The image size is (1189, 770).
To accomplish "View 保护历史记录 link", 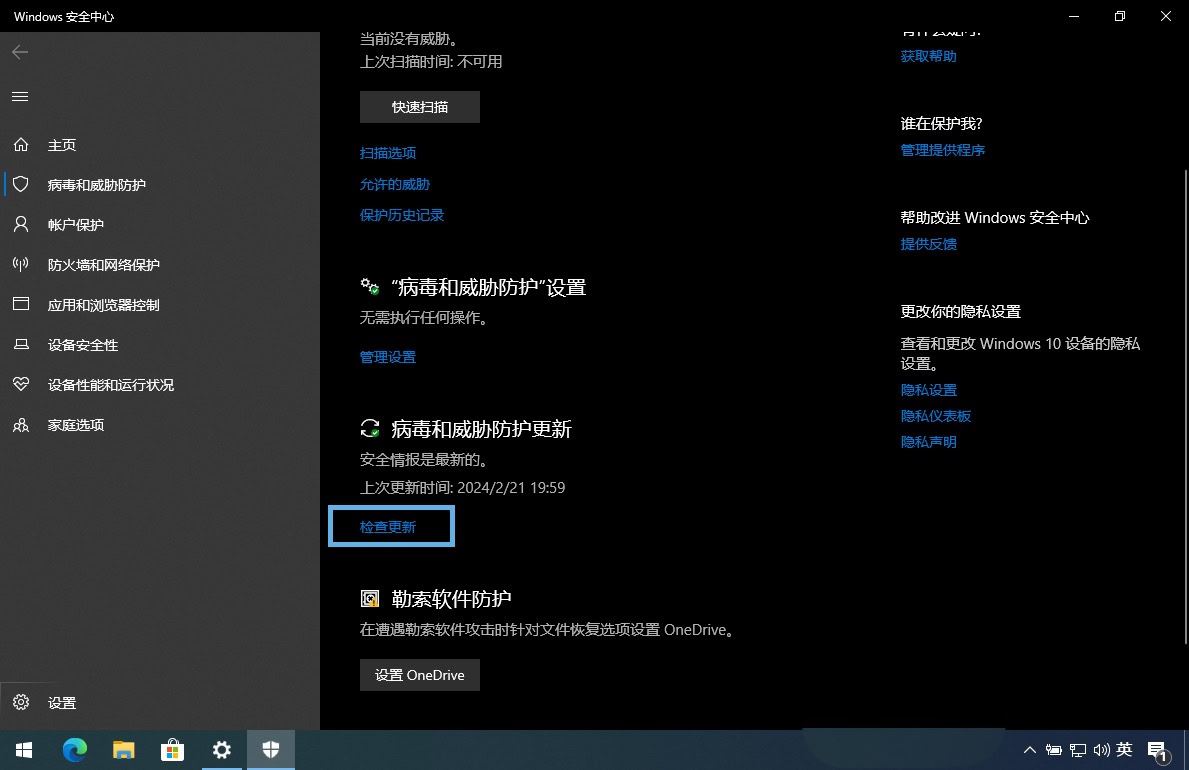I will point(402,215).
